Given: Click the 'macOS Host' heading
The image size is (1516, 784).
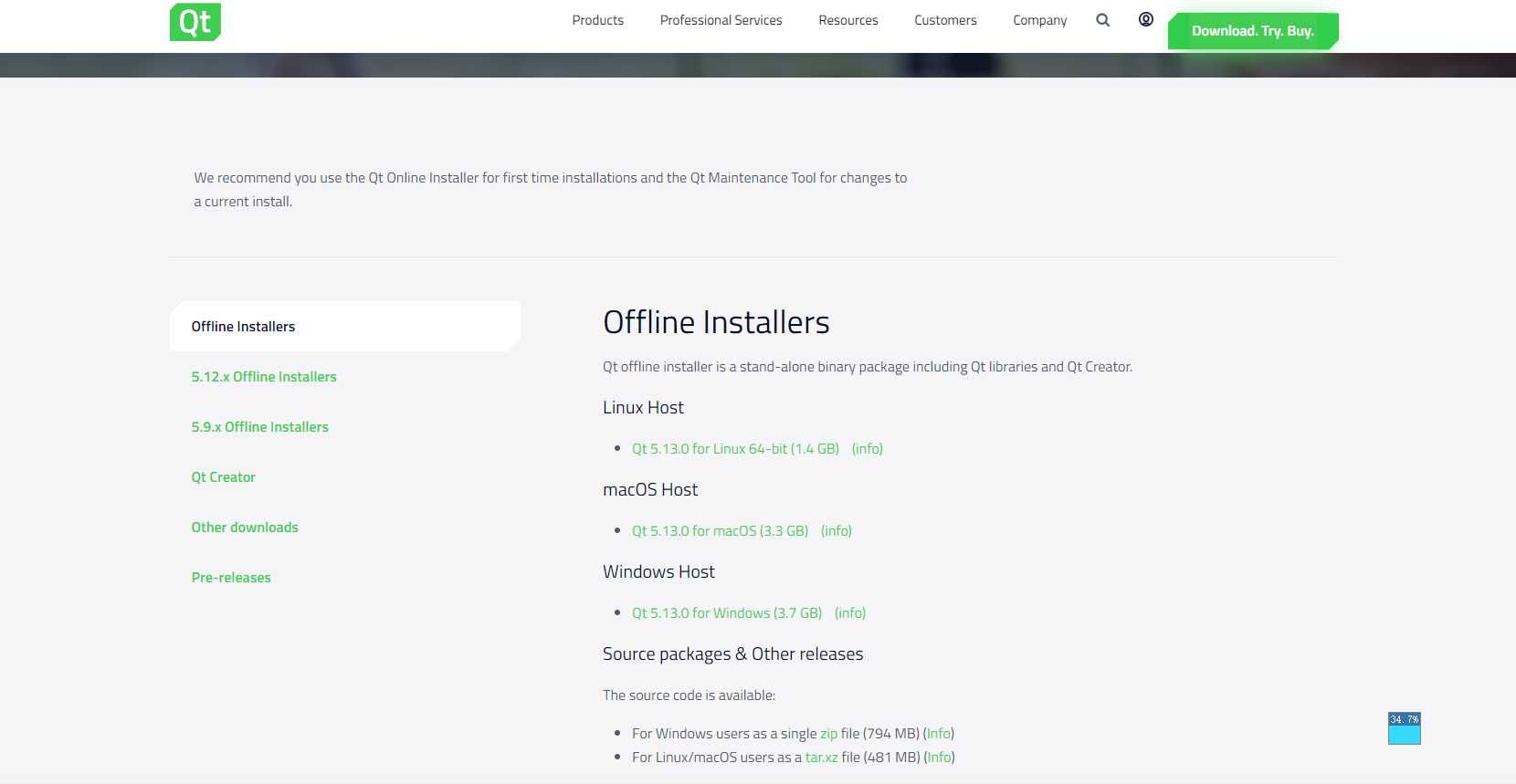Looking at the screenshot, I should [x=650, y=490].
